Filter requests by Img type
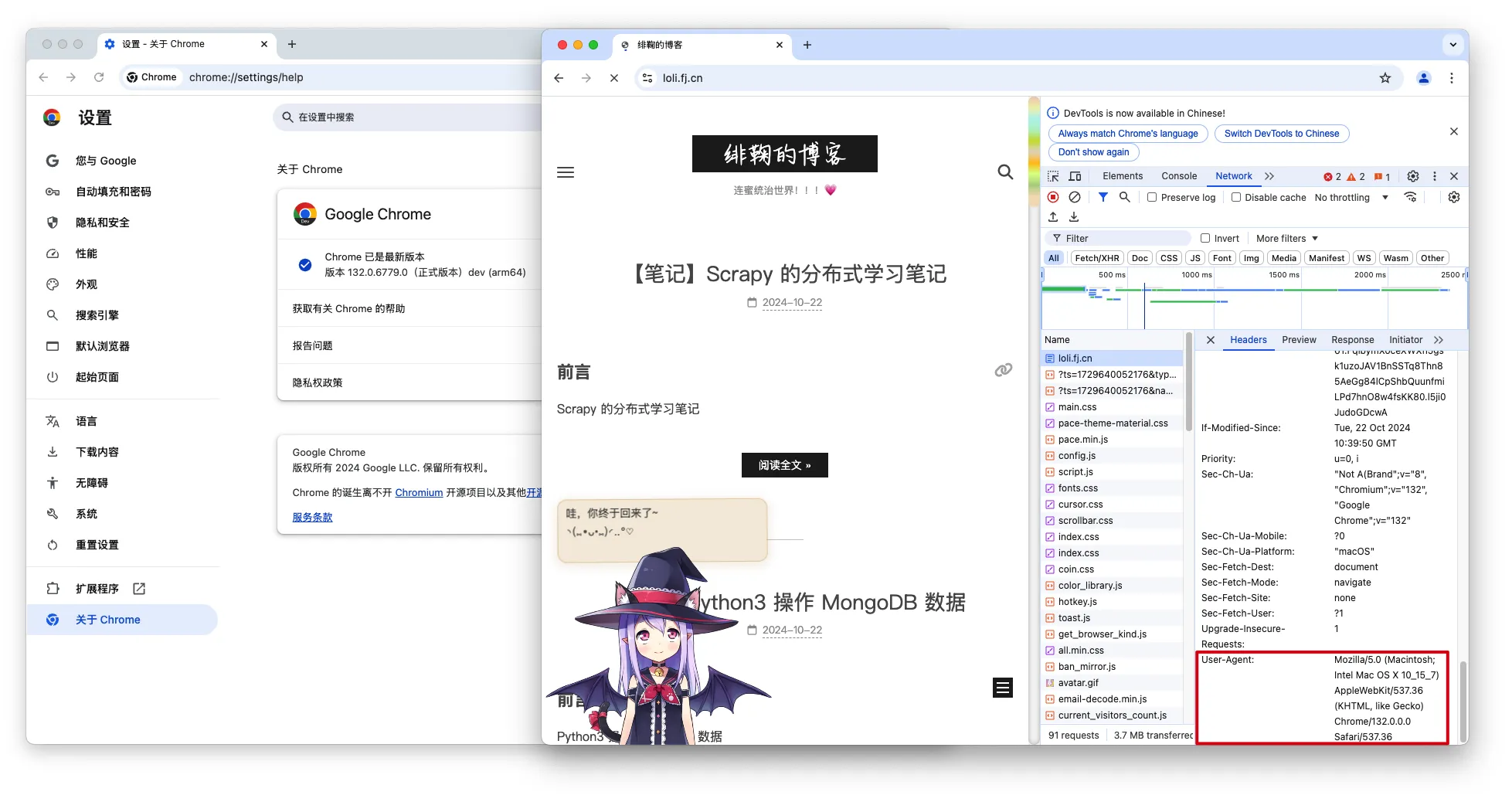Viewport: 1512px width, 802px height. click(1252, 258)
